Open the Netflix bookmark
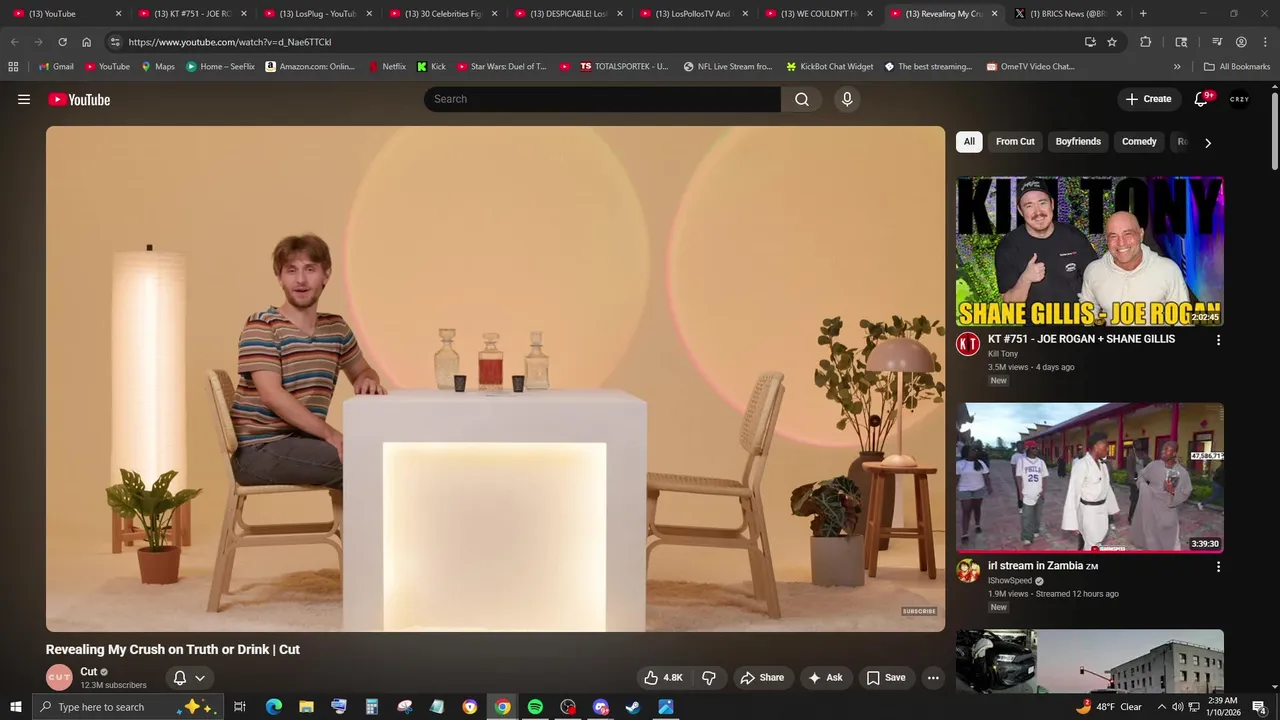 [x=387, y=67]
